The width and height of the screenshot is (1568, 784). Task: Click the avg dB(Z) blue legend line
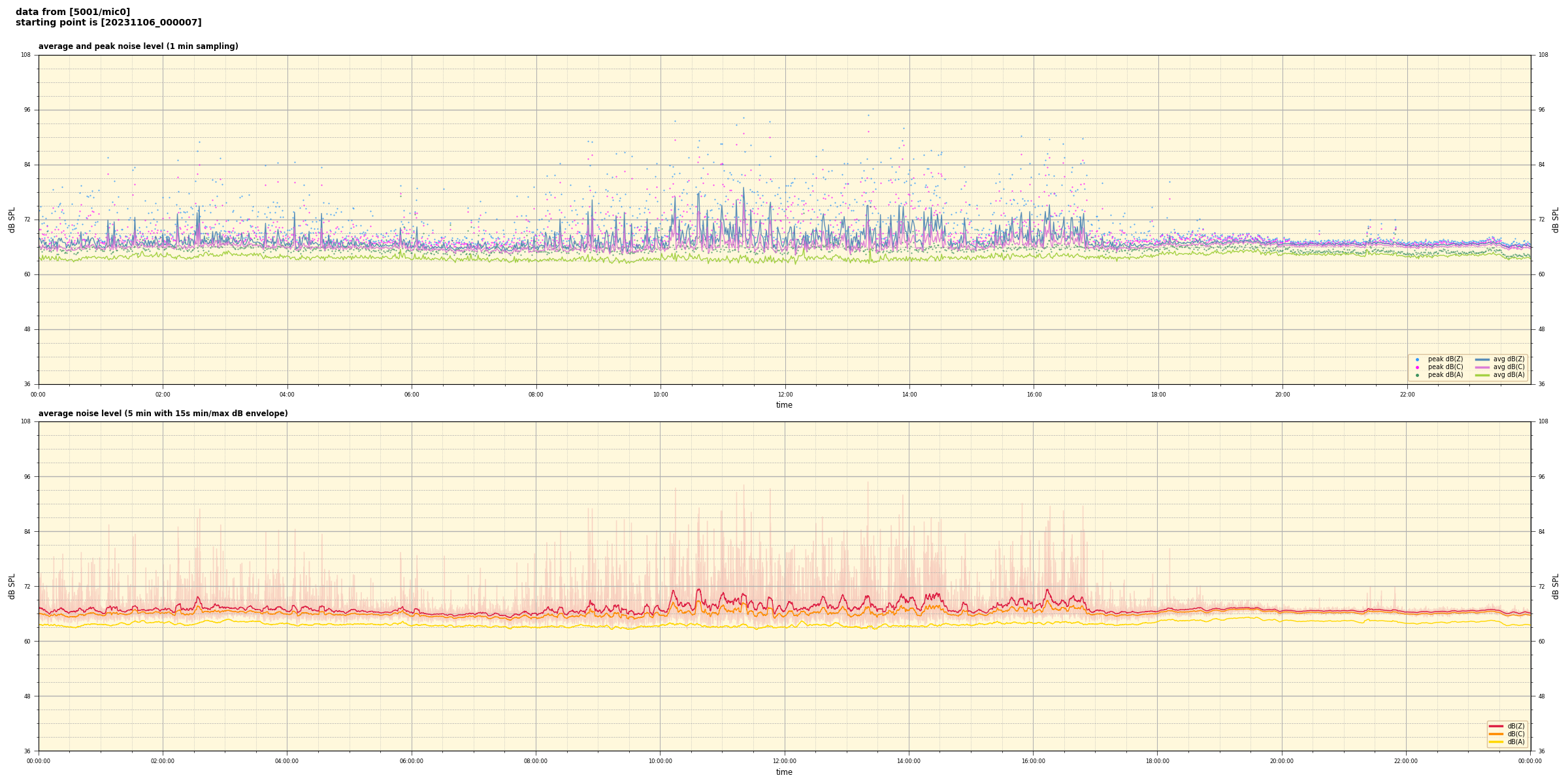1482,359
